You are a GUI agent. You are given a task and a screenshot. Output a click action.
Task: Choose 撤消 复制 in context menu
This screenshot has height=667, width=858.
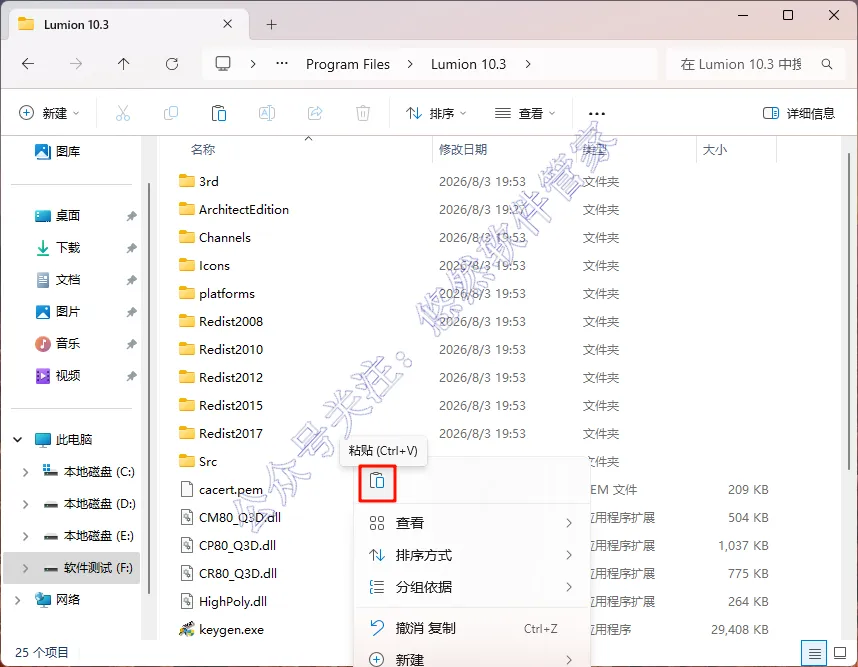coord(471,628)
